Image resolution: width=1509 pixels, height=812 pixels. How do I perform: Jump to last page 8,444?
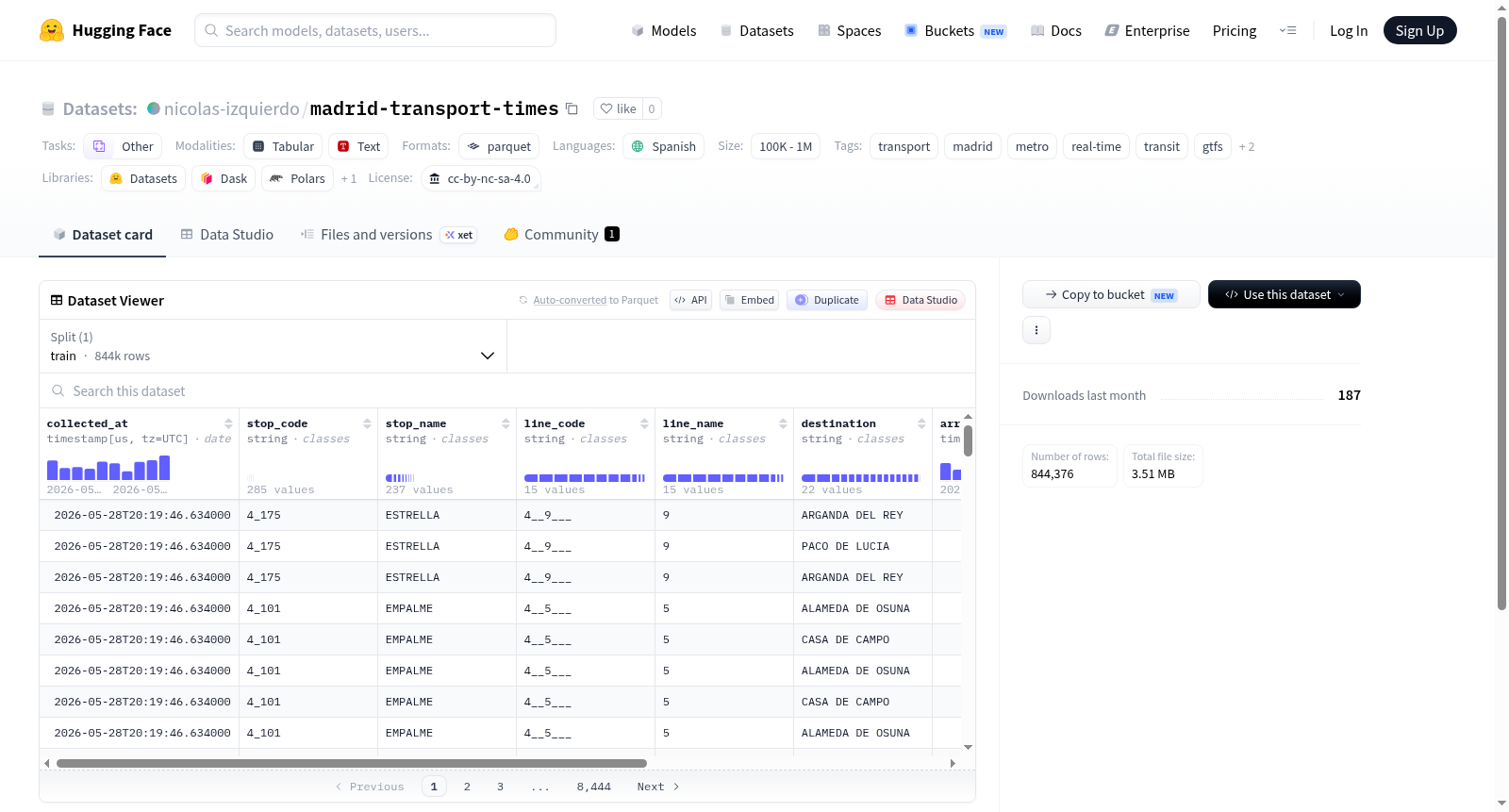click(594, 787)
